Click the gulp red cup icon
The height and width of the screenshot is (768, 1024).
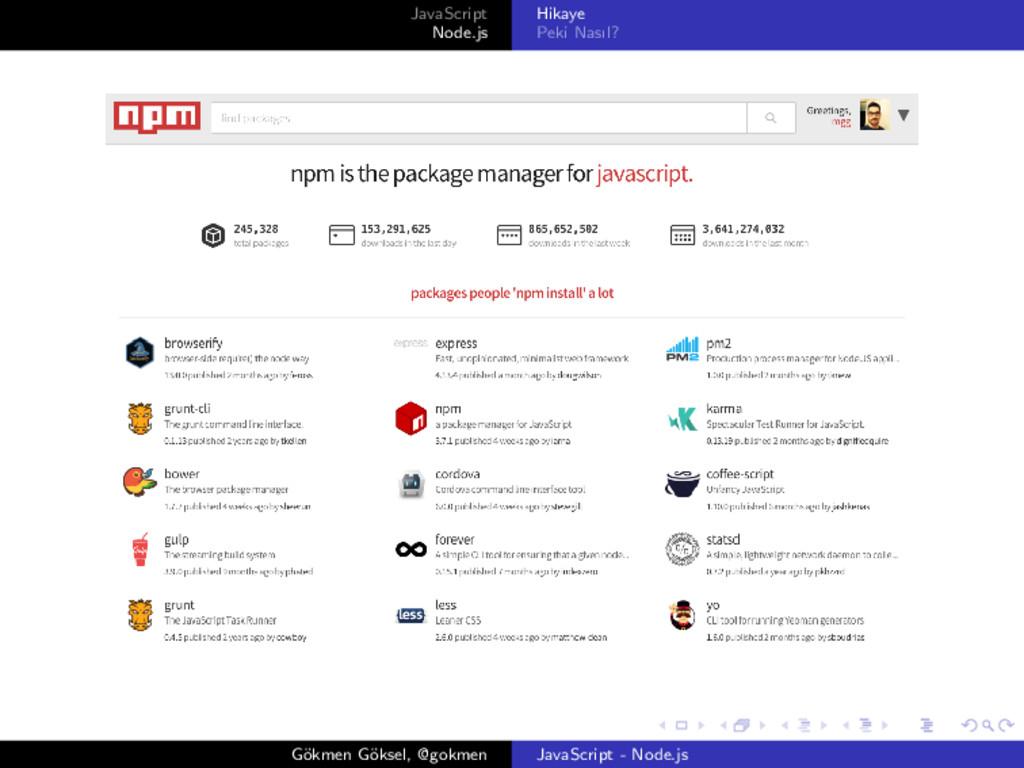pyautogui.click(x=140, y=549)
